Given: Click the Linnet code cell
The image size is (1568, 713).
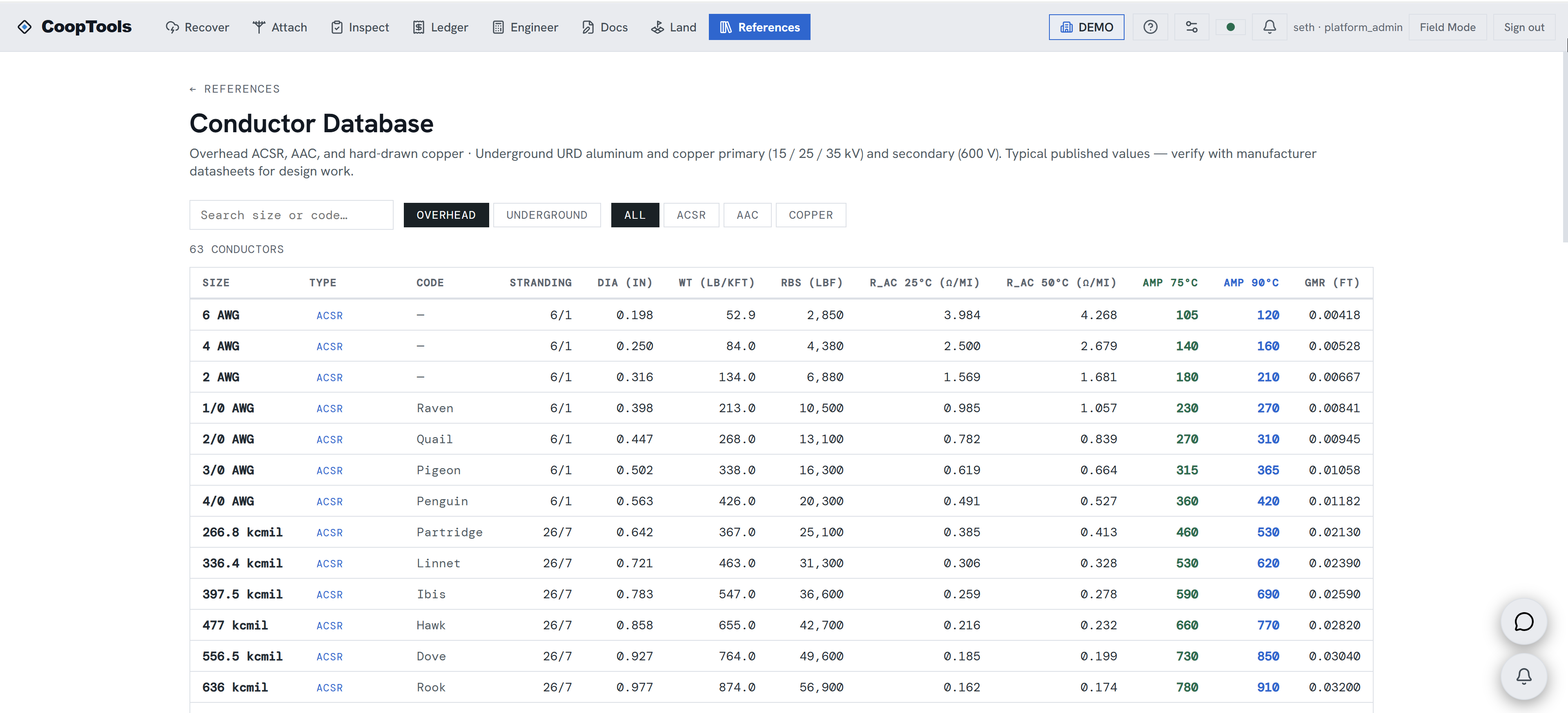Looking at the screenshot, I should (x=438, y=563).
